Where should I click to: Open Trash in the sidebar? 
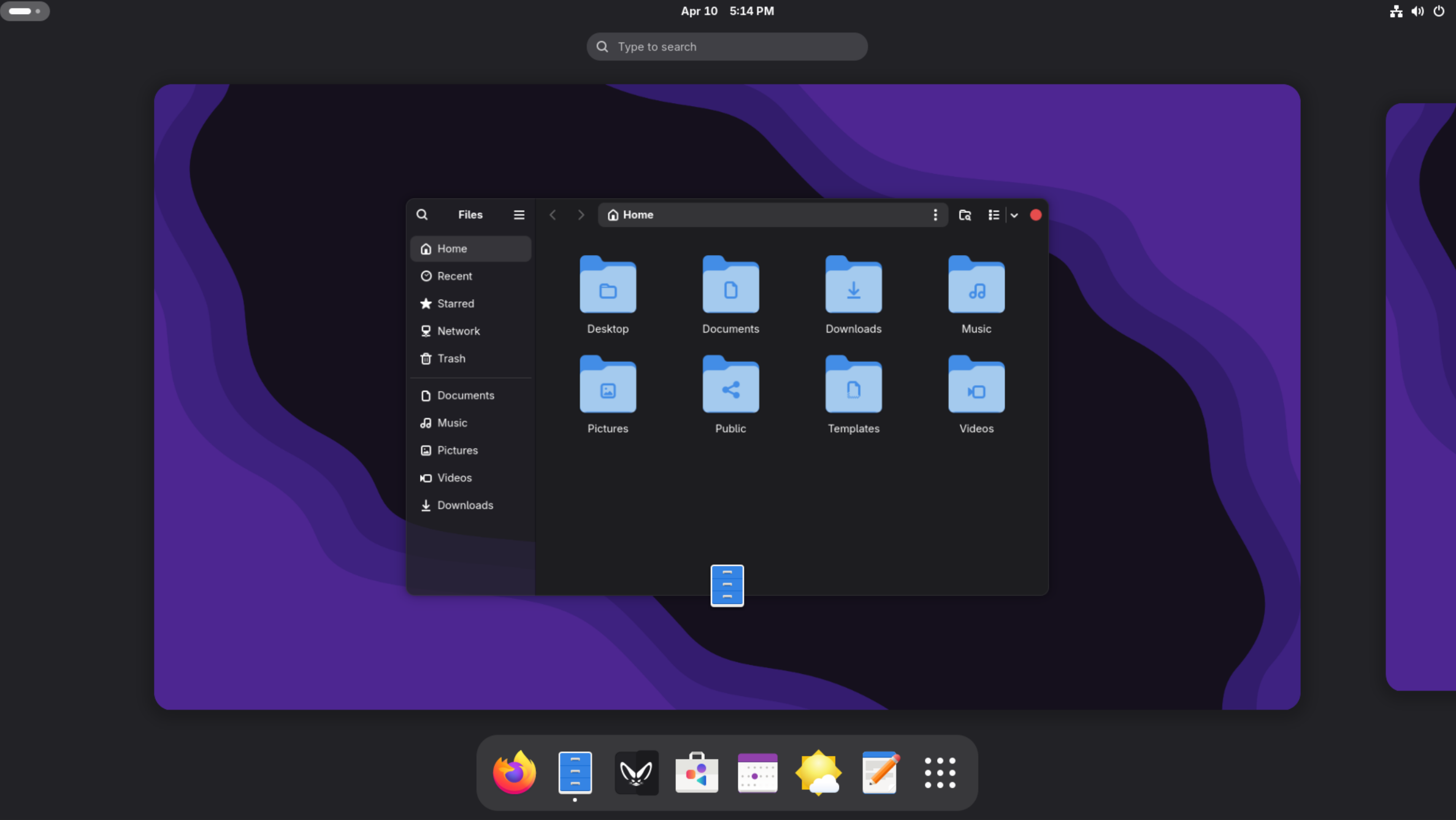tap(470, 358)
